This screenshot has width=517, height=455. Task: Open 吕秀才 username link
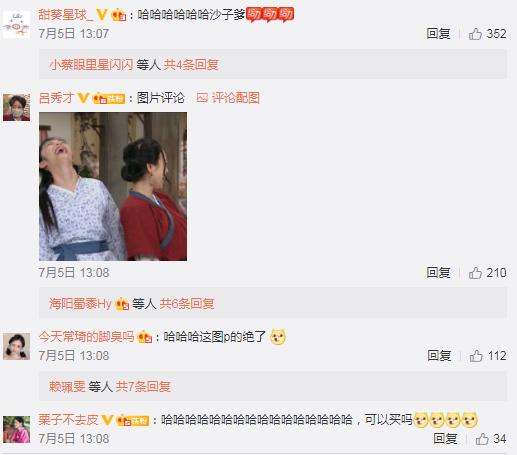tap(56, 98)
